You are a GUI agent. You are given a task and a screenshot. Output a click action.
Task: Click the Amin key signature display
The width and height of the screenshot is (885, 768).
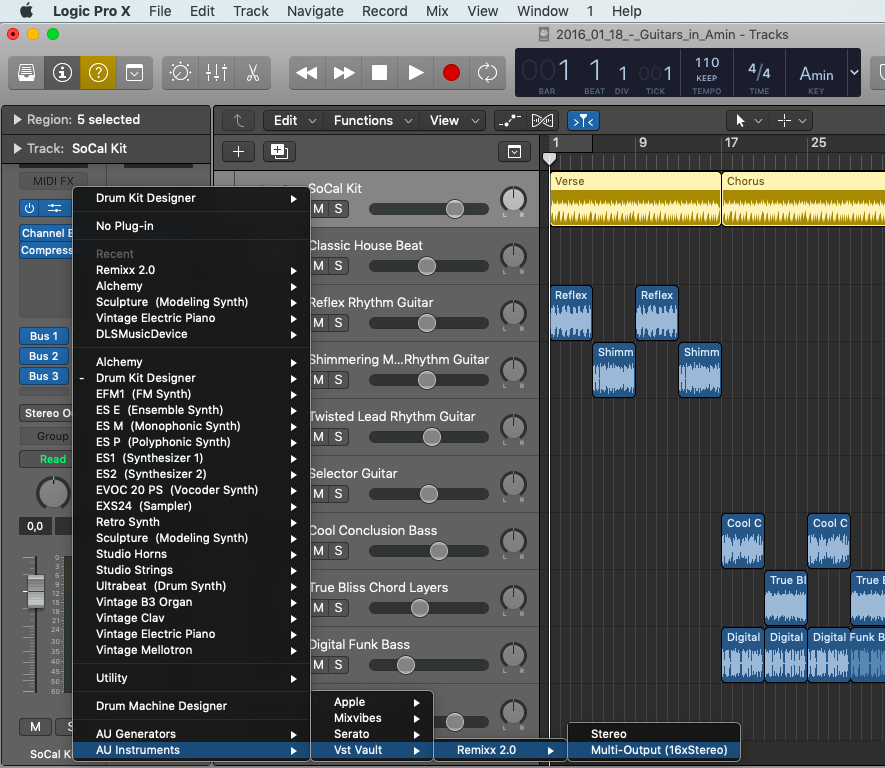816,73
